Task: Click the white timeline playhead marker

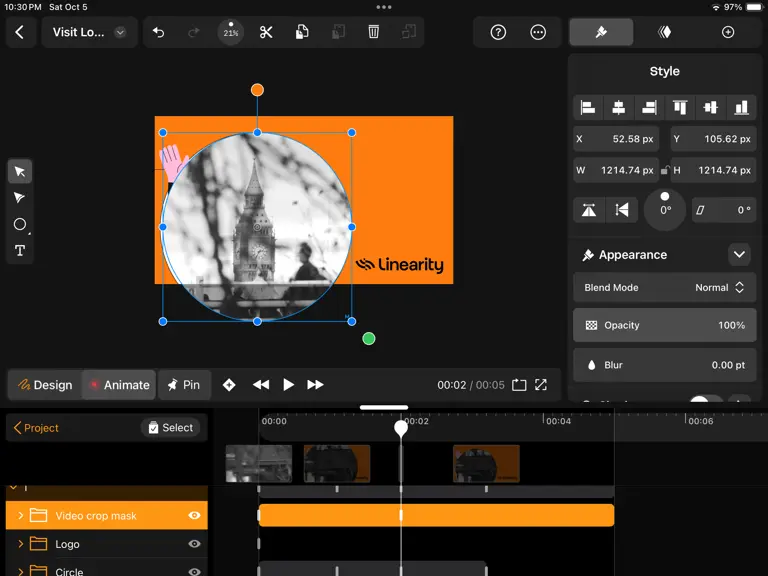Action: click(x=401, y=428)
